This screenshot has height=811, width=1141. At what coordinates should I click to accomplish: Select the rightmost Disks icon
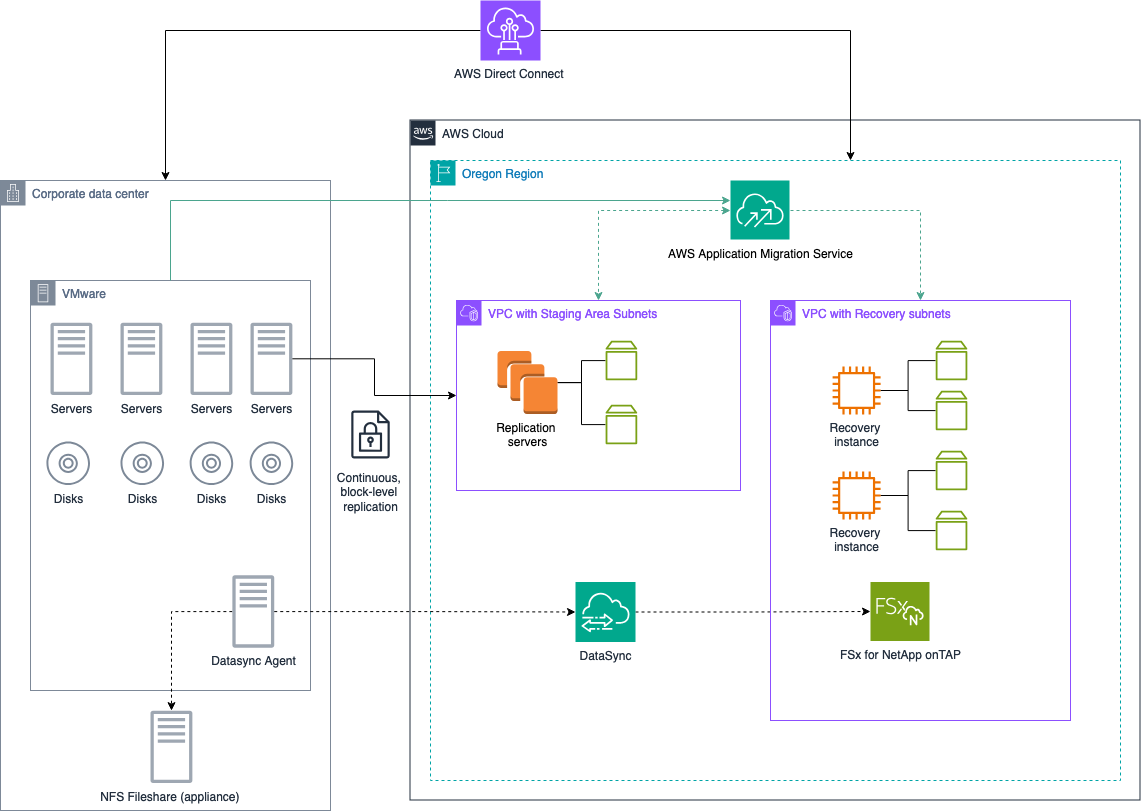pyautogui.click(x=271, y=463)
